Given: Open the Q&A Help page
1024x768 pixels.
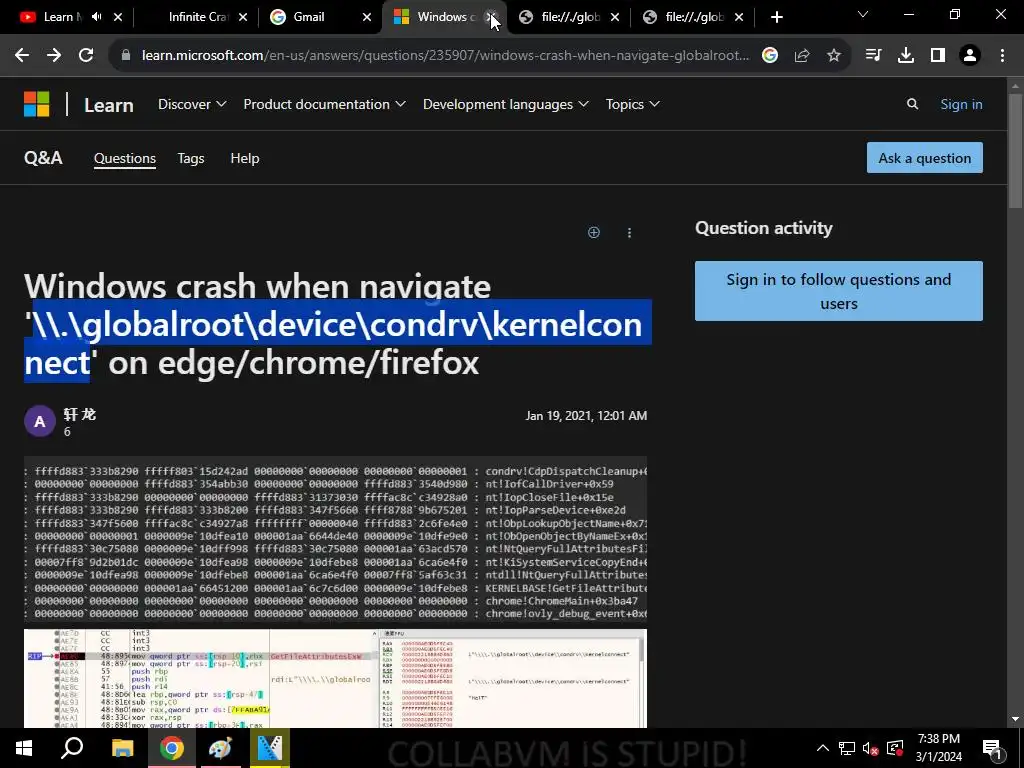Looking at the screenshot, I should pyautogui.click(x=245, y=159).
